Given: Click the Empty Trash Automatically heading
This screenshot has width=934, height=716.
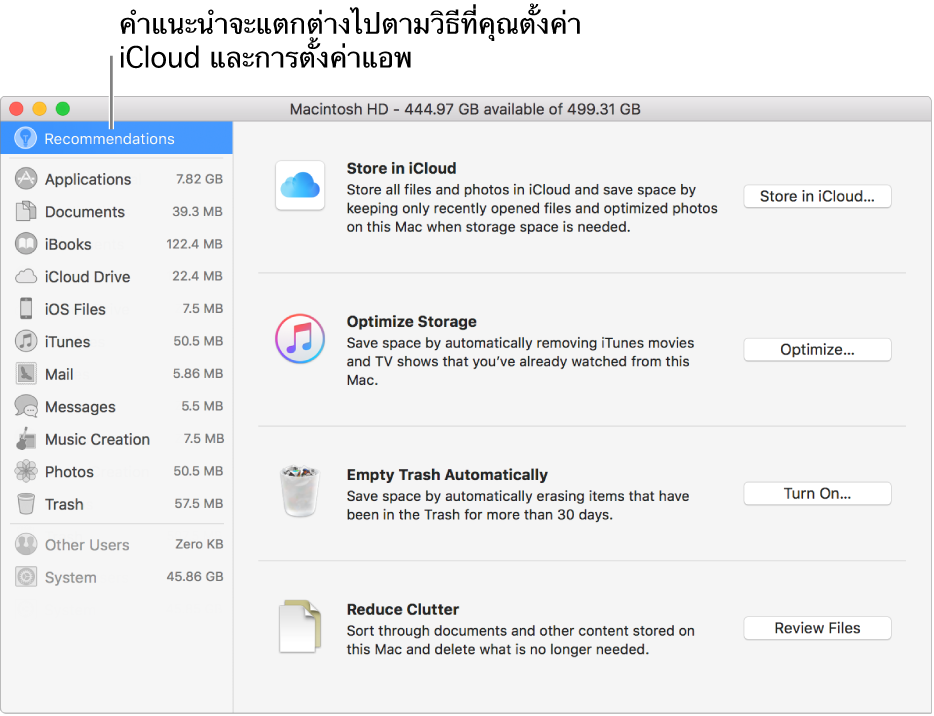Looking at the screenshot, I should 447,475.
